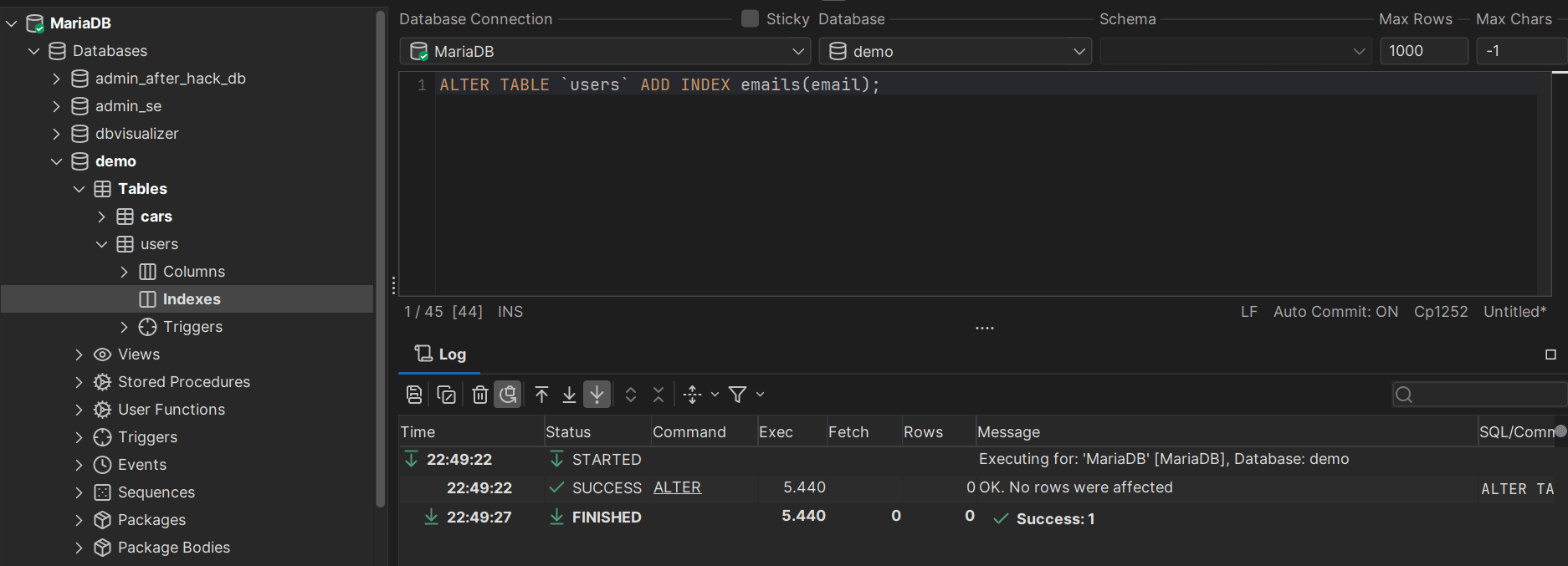The width and height of the screenshot is (1568, 566).
Task: Click the copy log entries icon
Action: (x=447, y=395)
